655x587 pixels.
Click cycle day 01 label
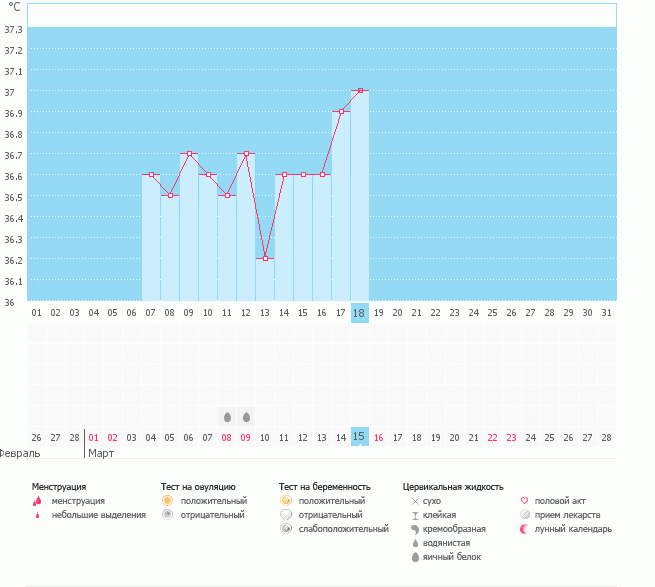pyautogui.click(x=36, y=313)
